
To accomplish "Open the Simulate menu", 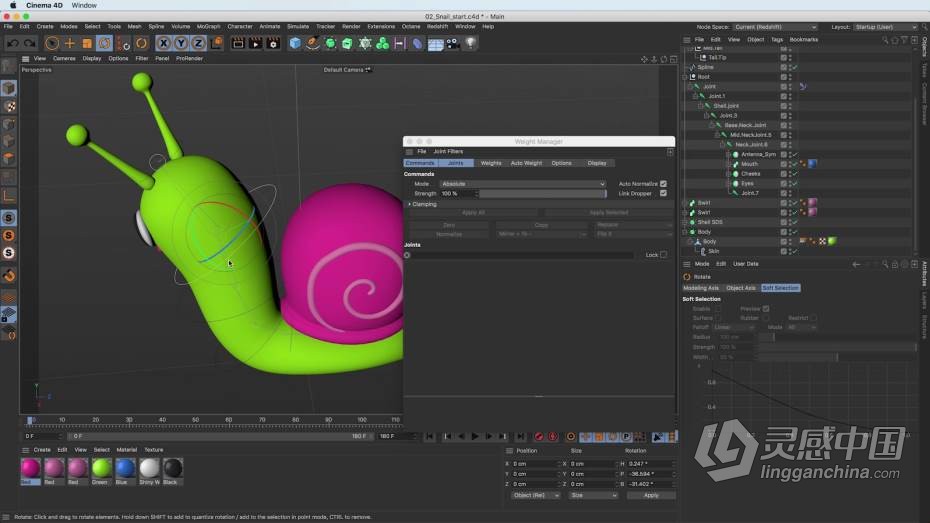I will pyautogui.click(x=298, y=27).
